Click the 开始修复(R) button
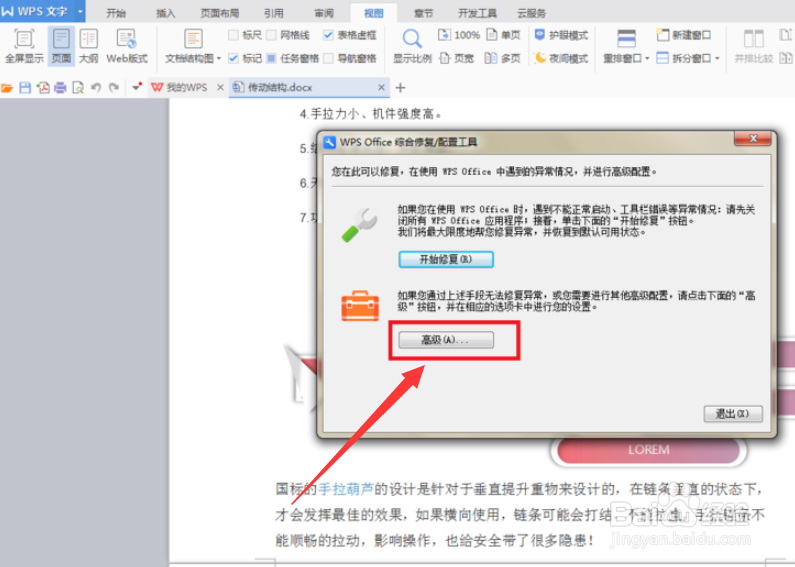Screen dimensions: 795x567 tap(446, 259)
